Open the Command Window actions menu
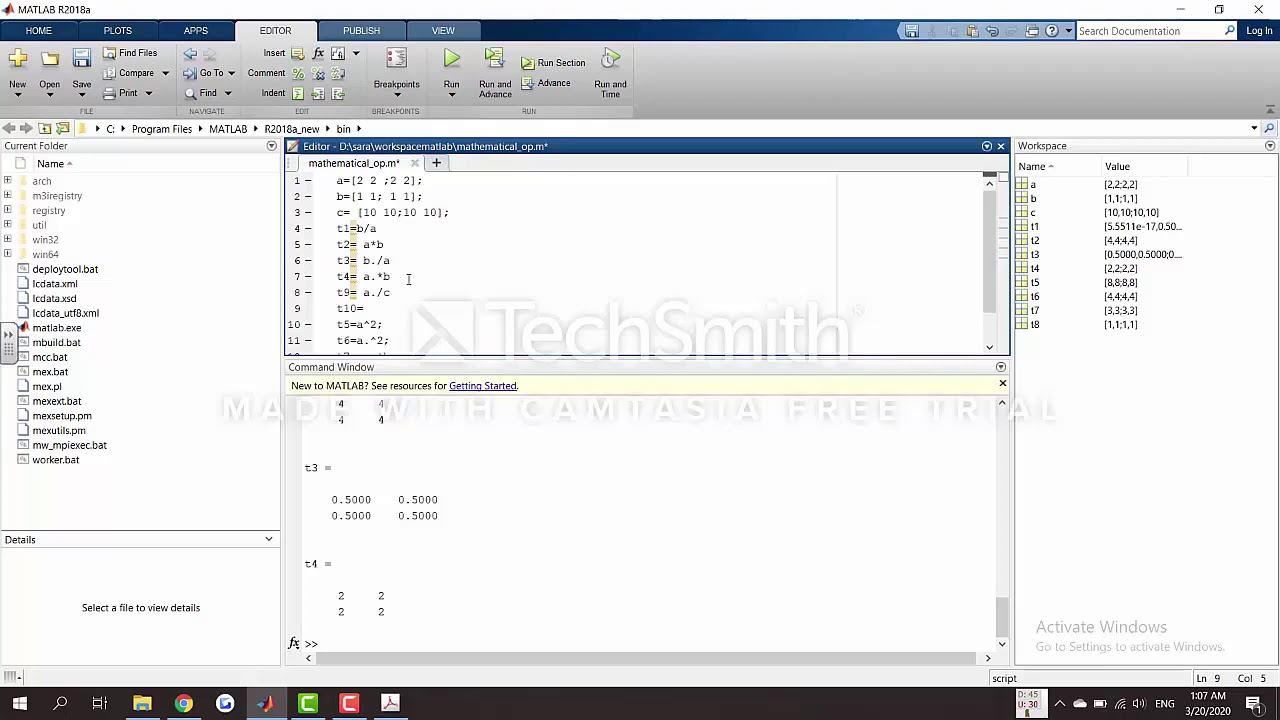The height and width of the screenshot is (720, 1280). [x=1000, y=367]
